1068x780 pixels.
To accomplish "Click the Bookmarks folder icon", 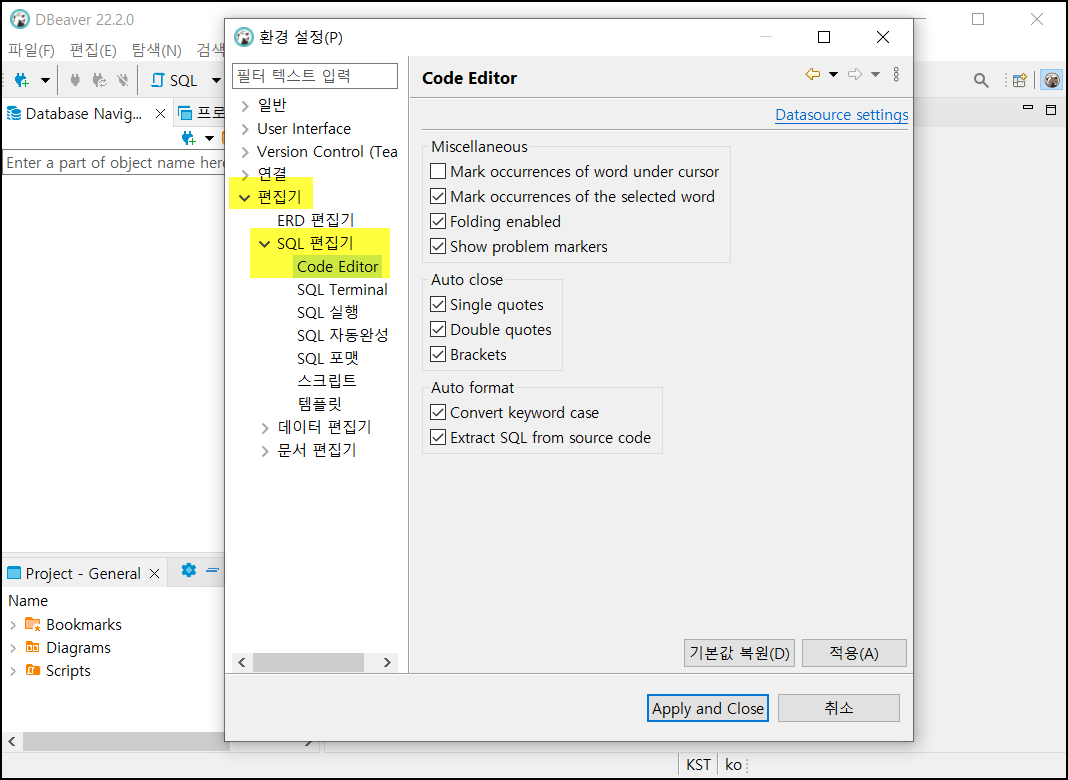I will (33, 624).
